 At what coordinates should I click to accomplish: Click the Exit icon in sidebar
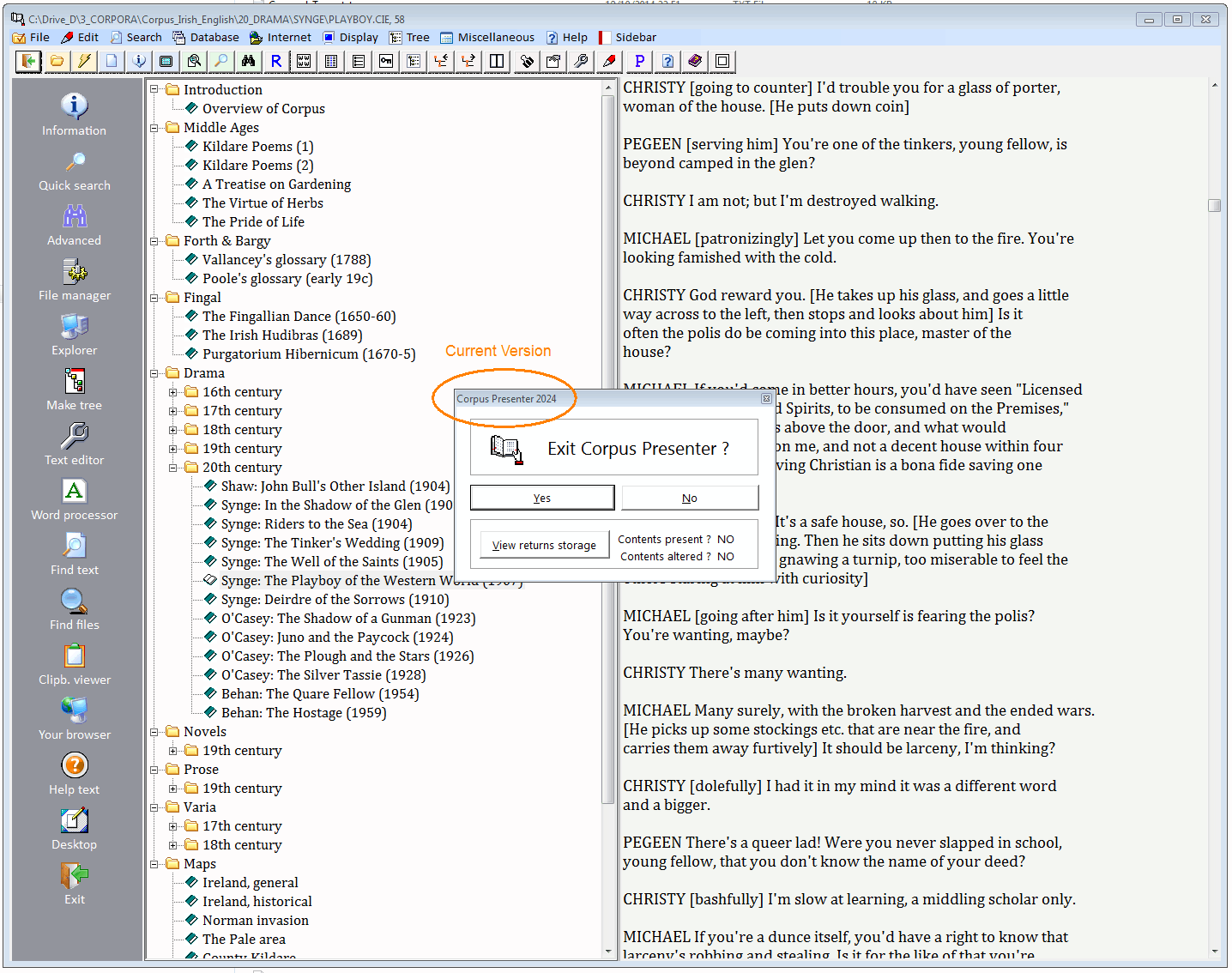click(74, 876)
